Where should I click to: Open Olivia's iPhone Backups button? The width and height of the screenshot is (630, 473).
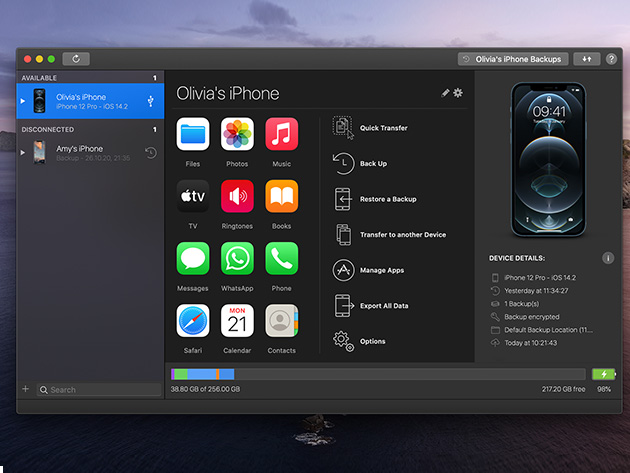tap(513, 59)
